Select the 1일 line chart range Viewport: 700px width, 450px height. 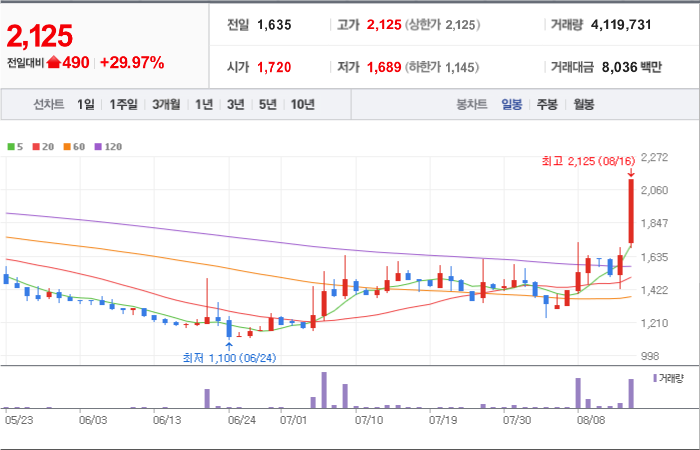(x=86, y=104)
